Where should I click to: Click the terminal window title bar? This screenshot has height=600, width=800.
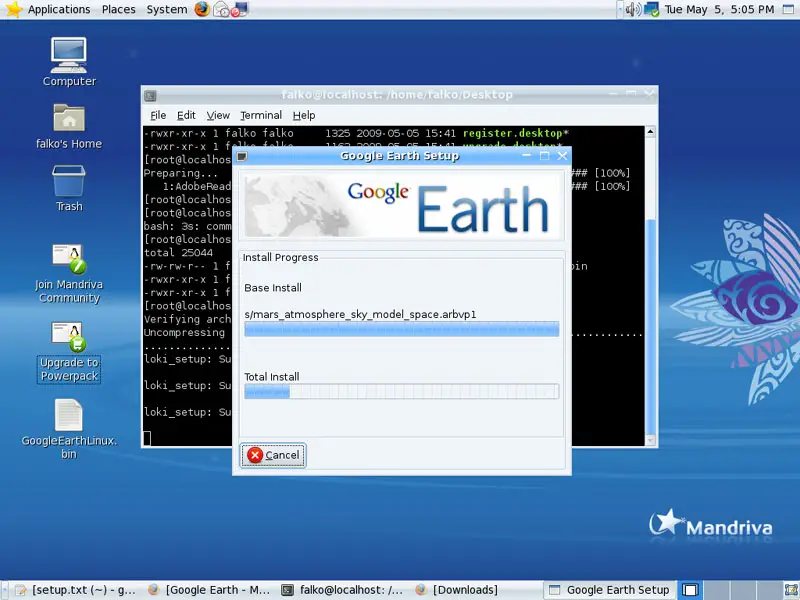coord(399,95)
